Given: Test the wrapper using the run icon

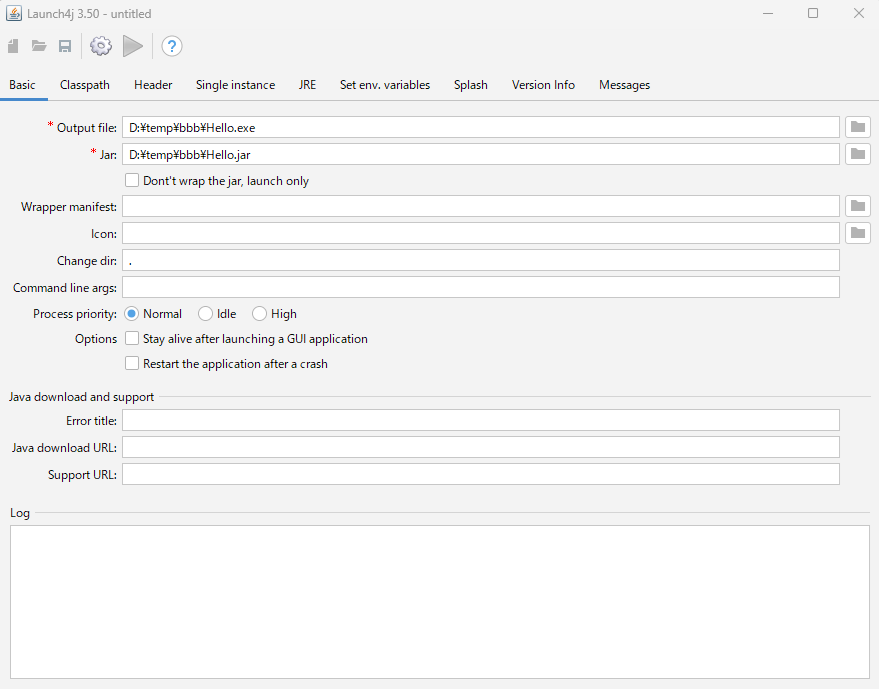Looking at the screenshot, I should click(133, 46).
